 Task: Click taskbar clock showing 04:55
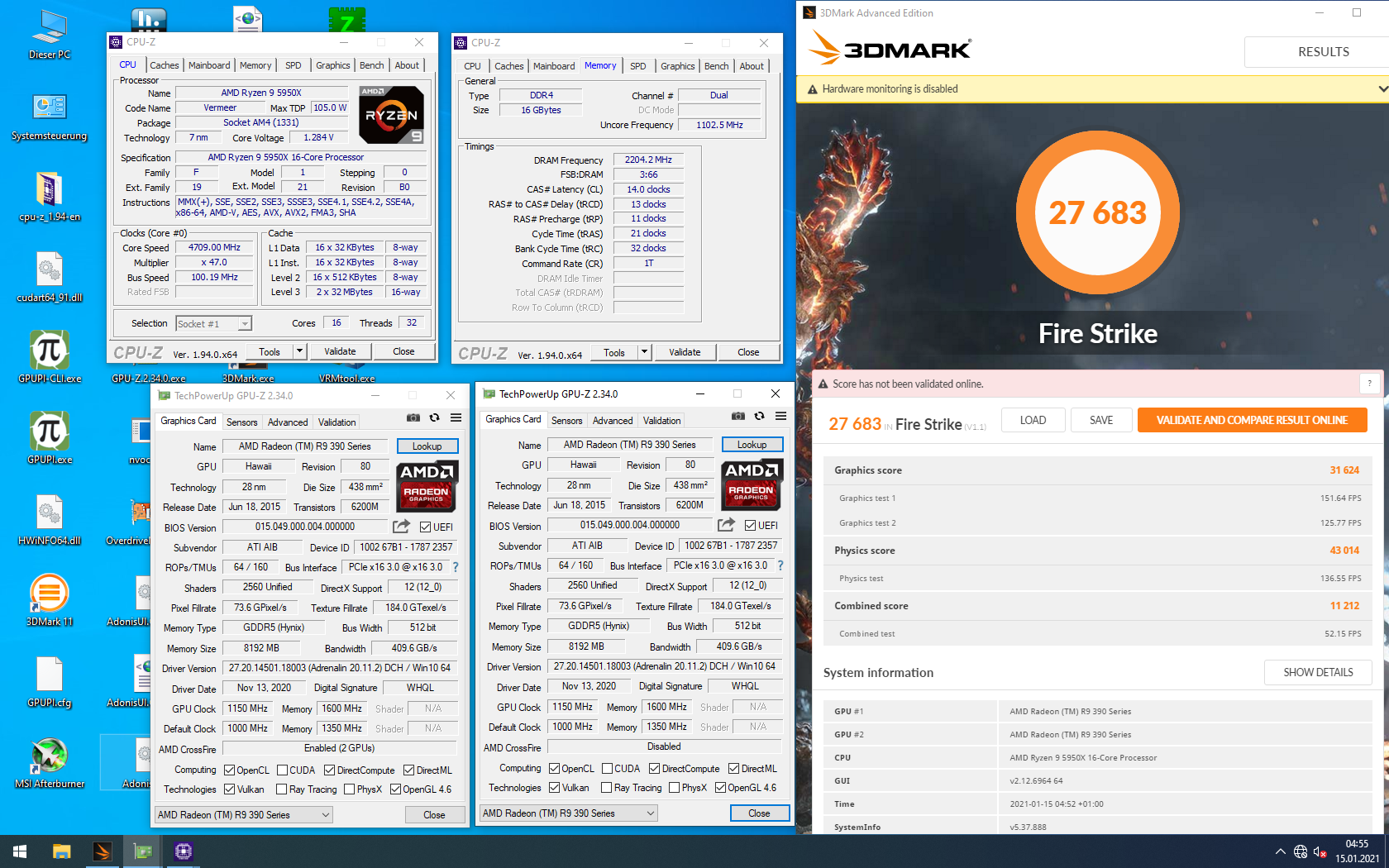click(x=1357, y=851)
